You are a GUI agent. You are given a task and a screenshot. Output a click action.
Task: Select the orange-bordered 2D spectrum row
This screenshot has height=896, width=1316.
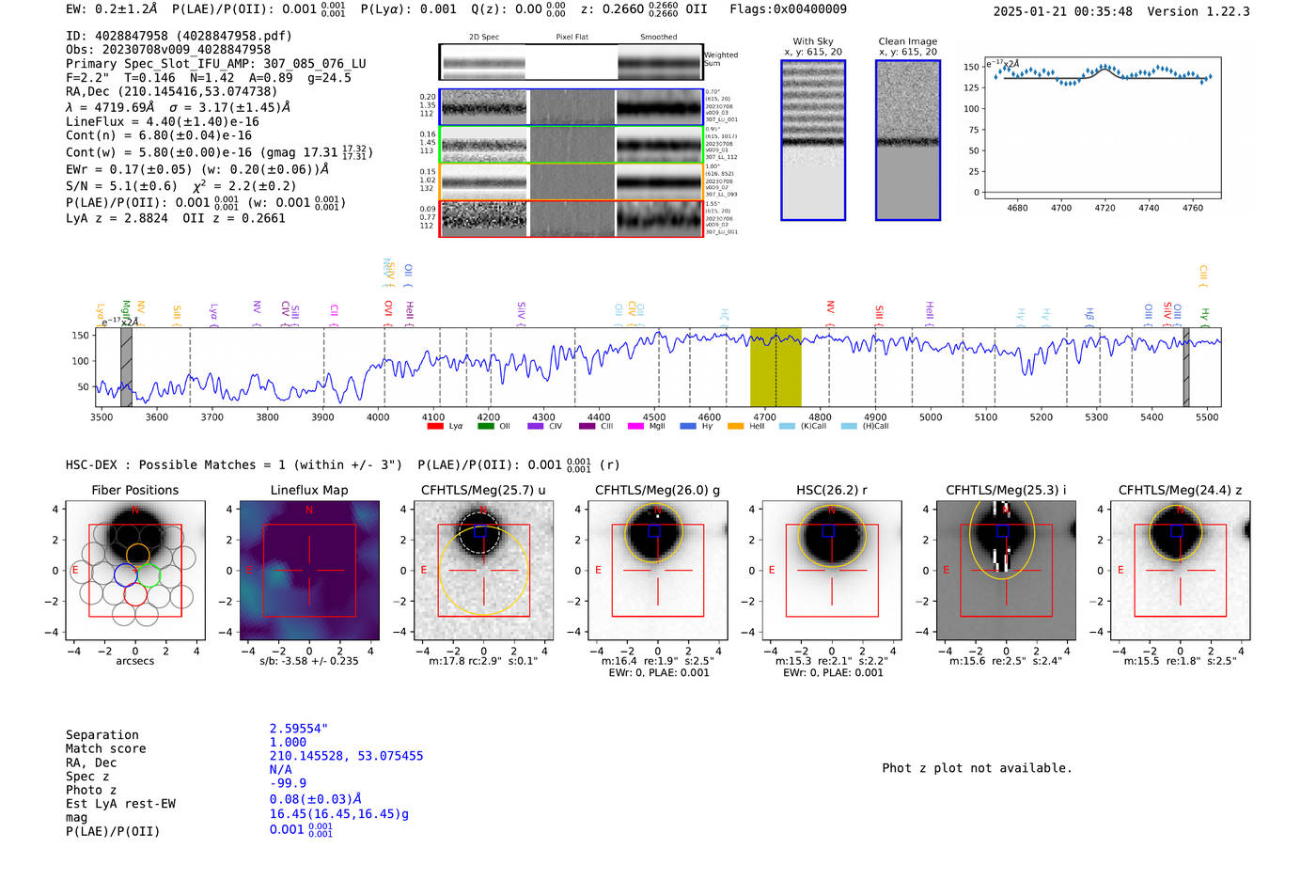572,181
